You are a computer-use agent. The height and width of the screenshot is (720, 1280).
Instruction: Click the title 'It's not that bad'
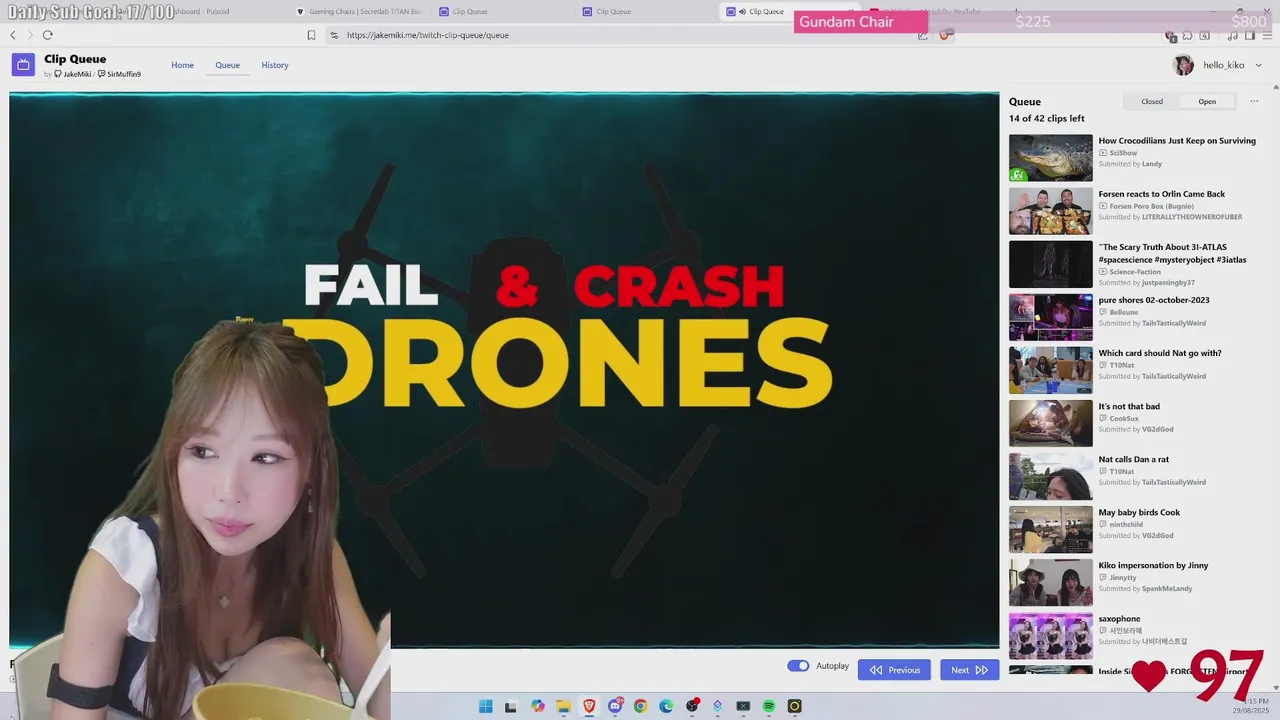click(x=1129, y=406)
